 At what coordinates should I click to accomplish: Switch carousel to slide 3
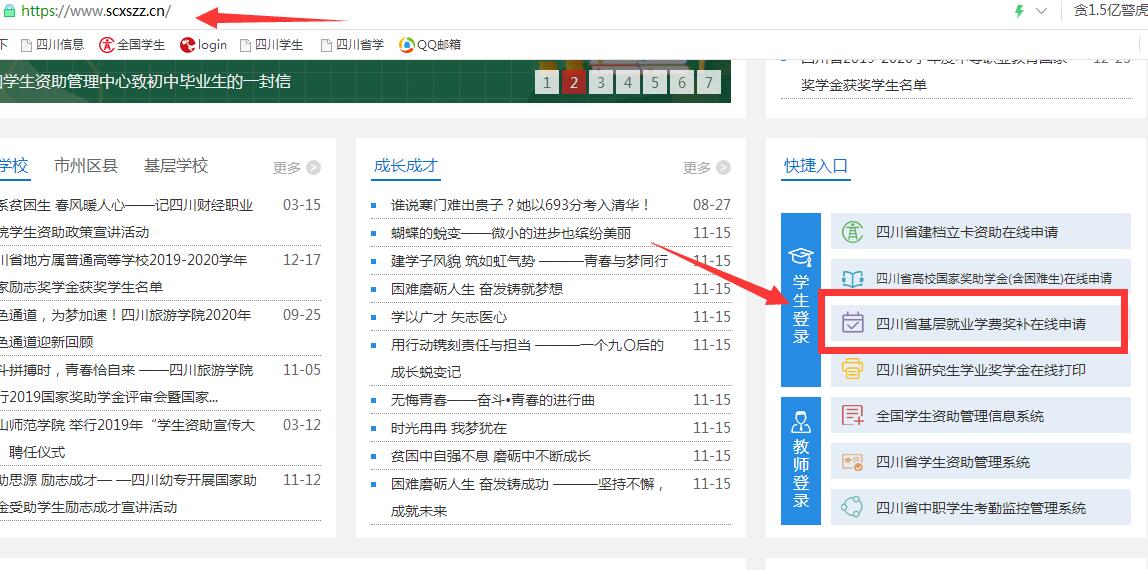600,82
